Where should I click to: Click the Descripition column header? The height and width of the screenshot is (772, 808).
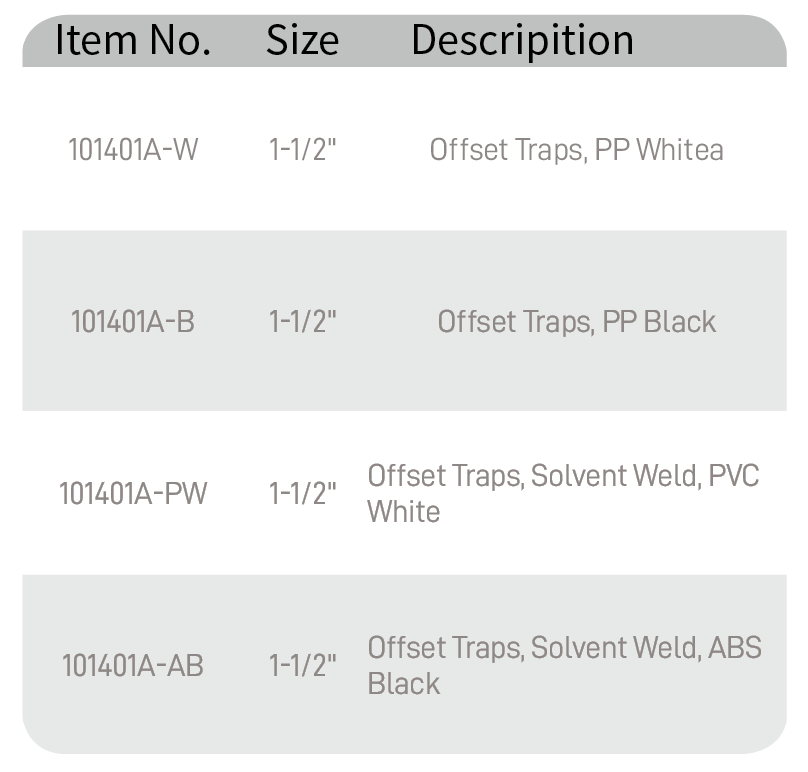coord(522,41)
